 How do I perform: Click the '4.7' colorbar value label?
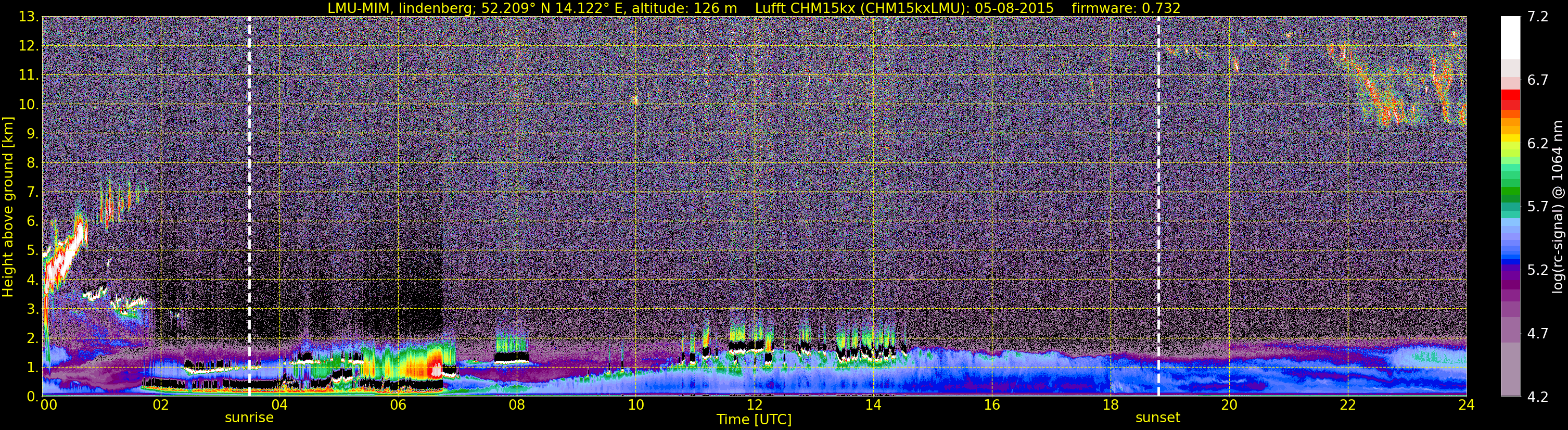[1538, 334]
